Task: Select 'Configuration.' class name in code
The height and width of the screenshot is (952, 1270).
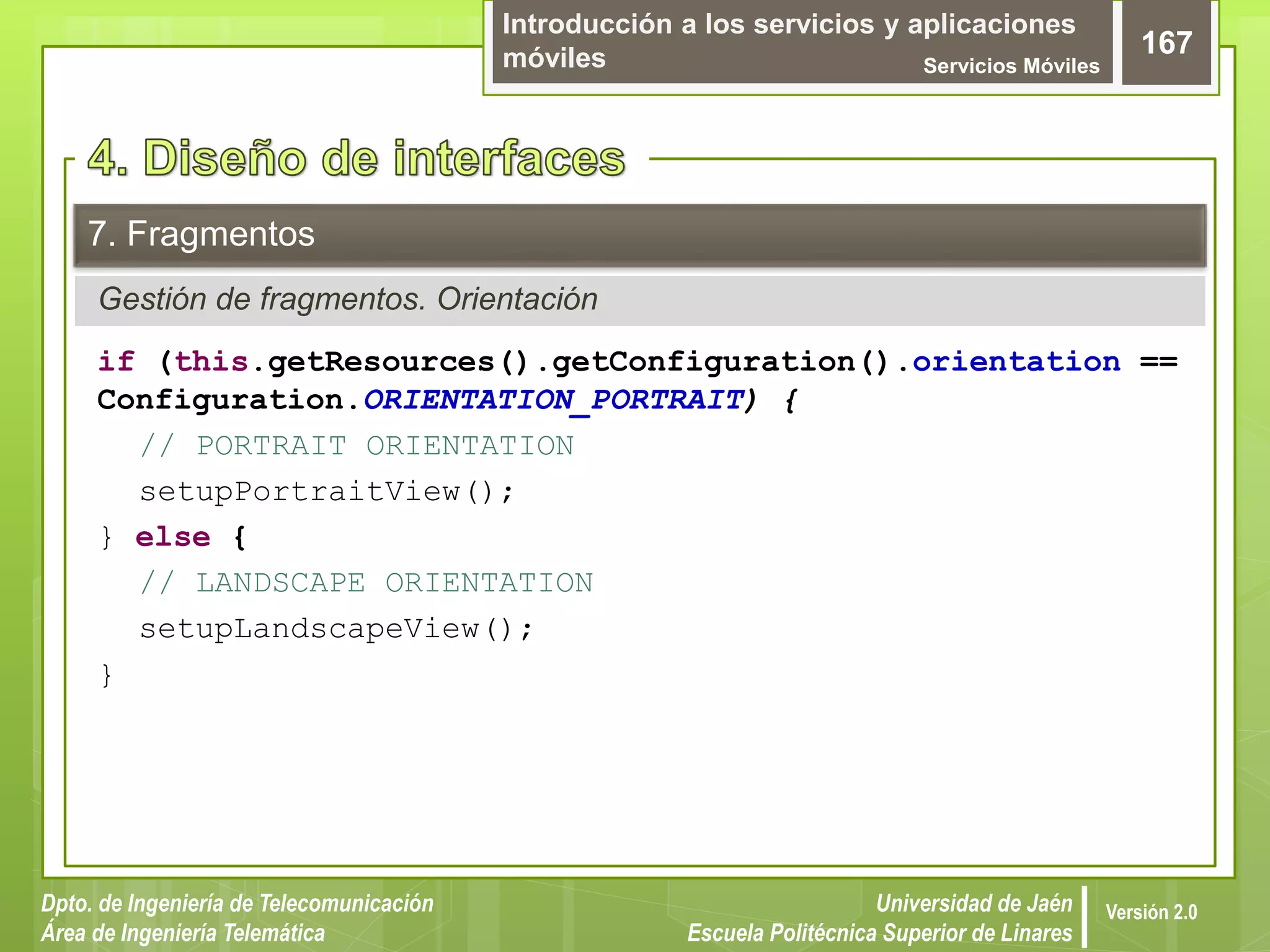Action: point(229,400)
